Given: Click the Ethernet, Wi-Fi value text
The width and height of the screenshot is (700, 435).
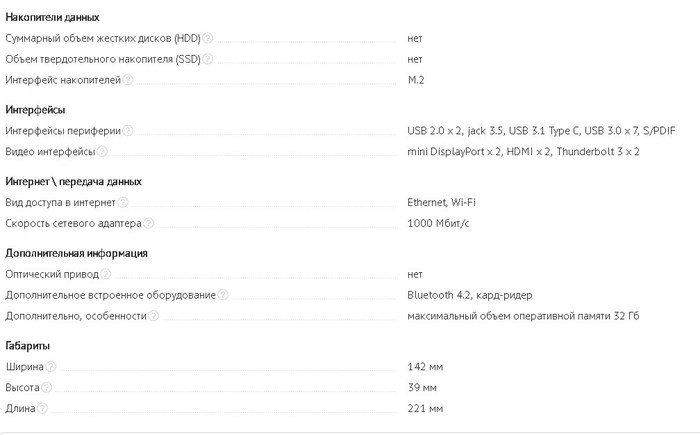Looking at the screenshot, I should pos(441,202).
